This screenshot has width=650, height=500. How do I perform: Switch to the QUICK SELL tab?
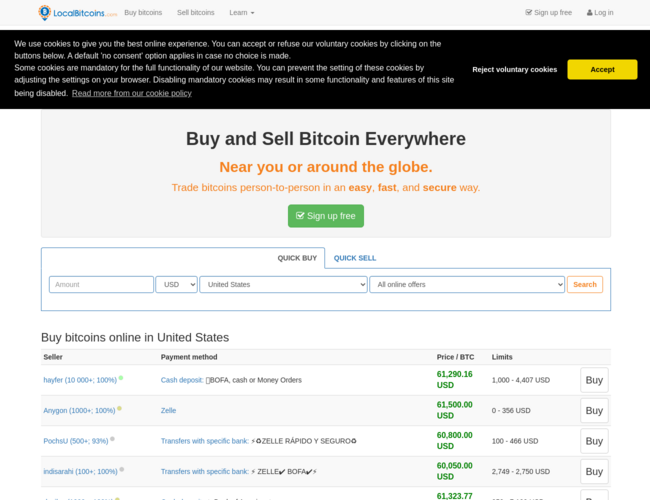tap(355, 258)
